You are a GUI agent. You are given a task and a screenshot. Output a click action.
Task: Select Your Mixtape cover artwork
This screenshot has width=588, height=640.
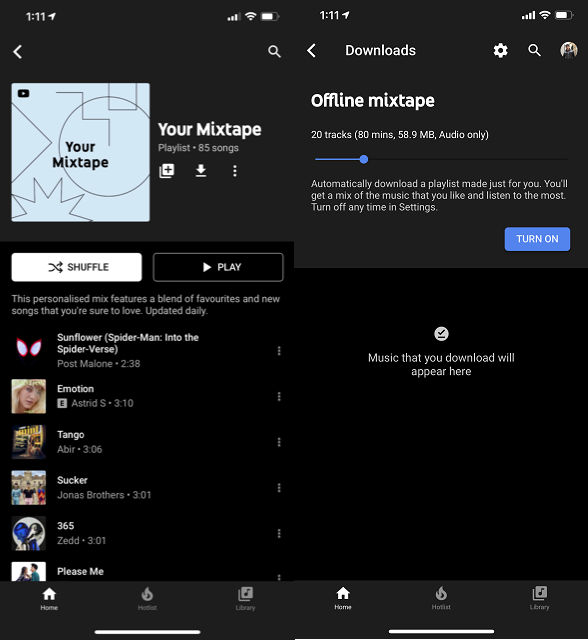pyautogui.click(x=80, y=152)
